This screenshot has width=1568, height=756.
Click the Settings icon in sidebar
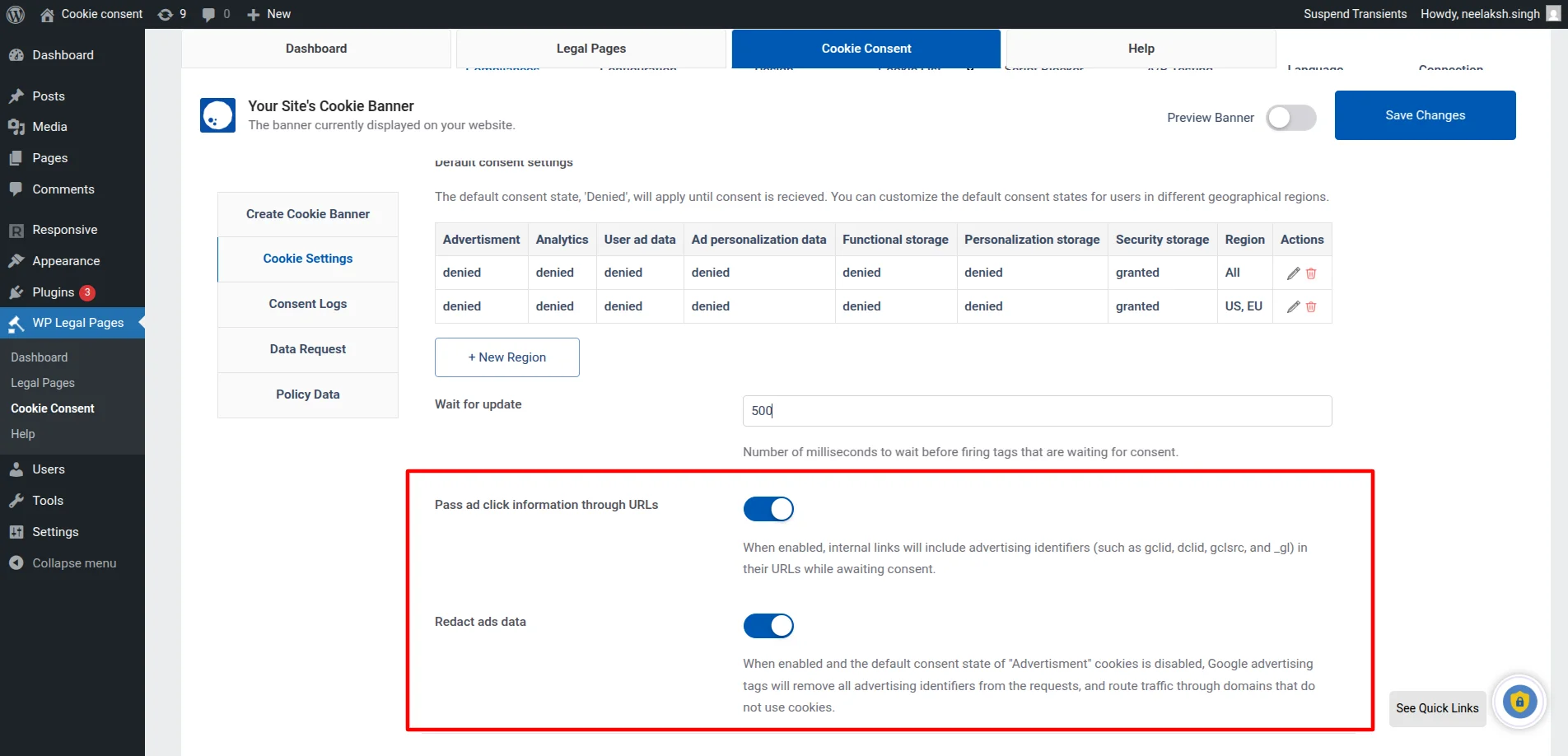pos(16,532)
